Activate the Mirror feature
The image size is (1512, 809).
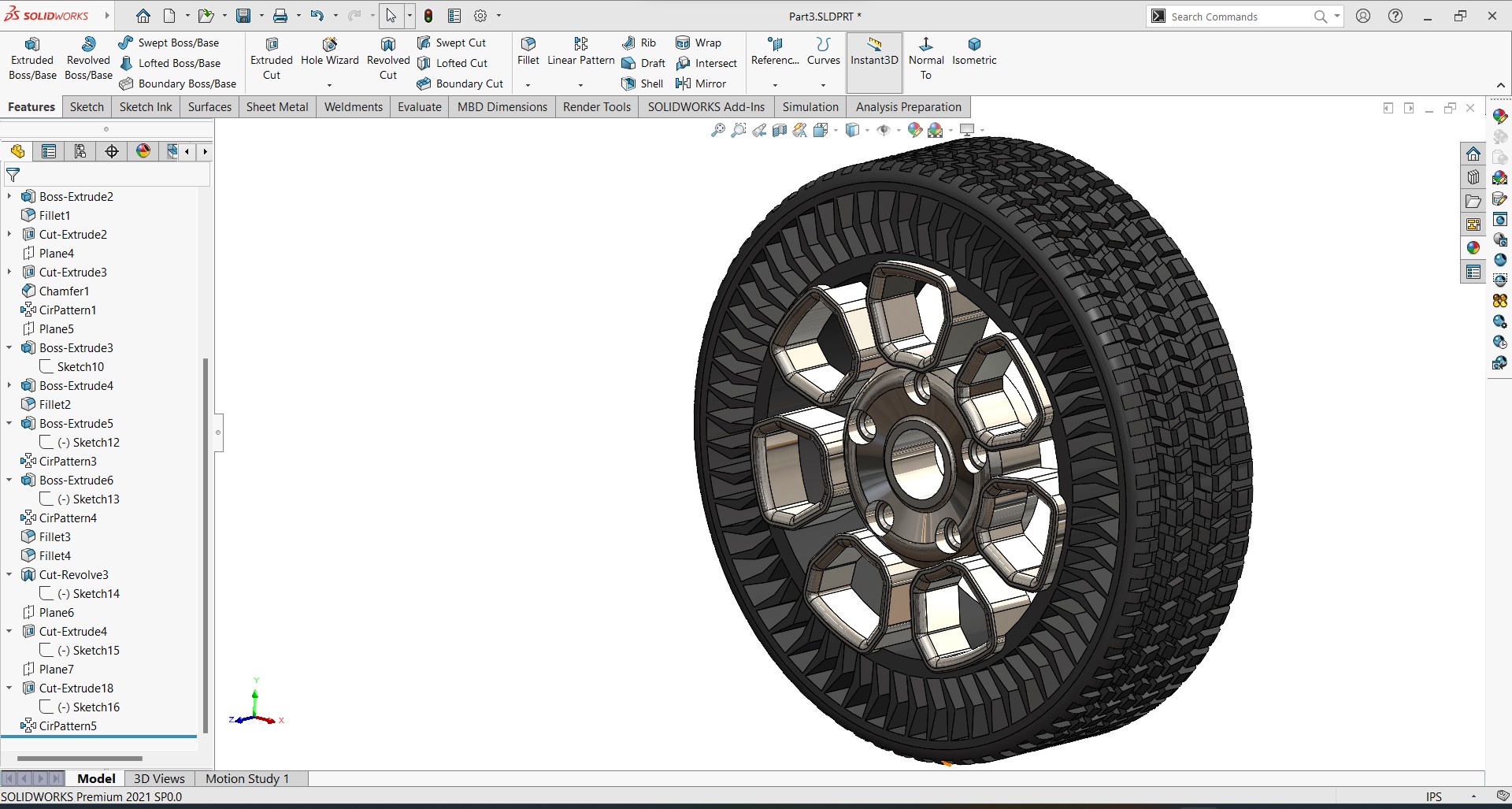(701, 83)
